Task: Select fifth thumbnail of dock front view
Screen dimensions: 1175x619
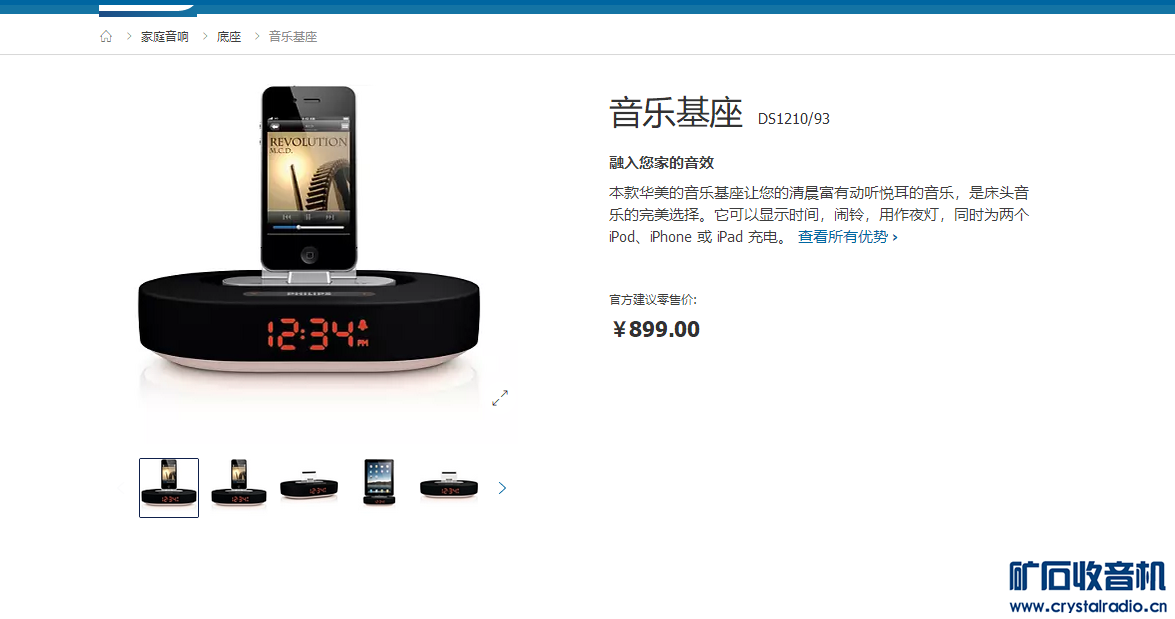Action: [449, 488]
